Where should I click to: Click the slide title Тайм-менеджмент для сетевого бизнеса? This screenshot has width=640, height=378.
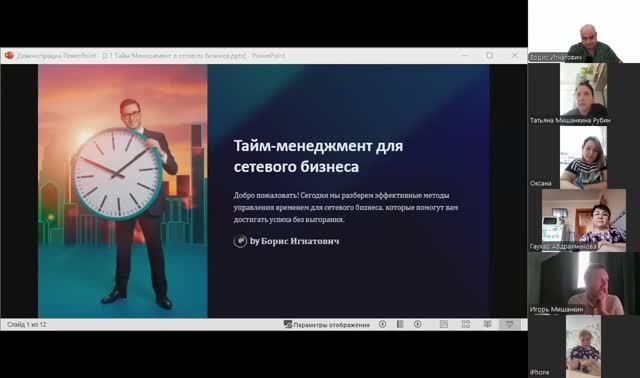[x=318, y=156]
